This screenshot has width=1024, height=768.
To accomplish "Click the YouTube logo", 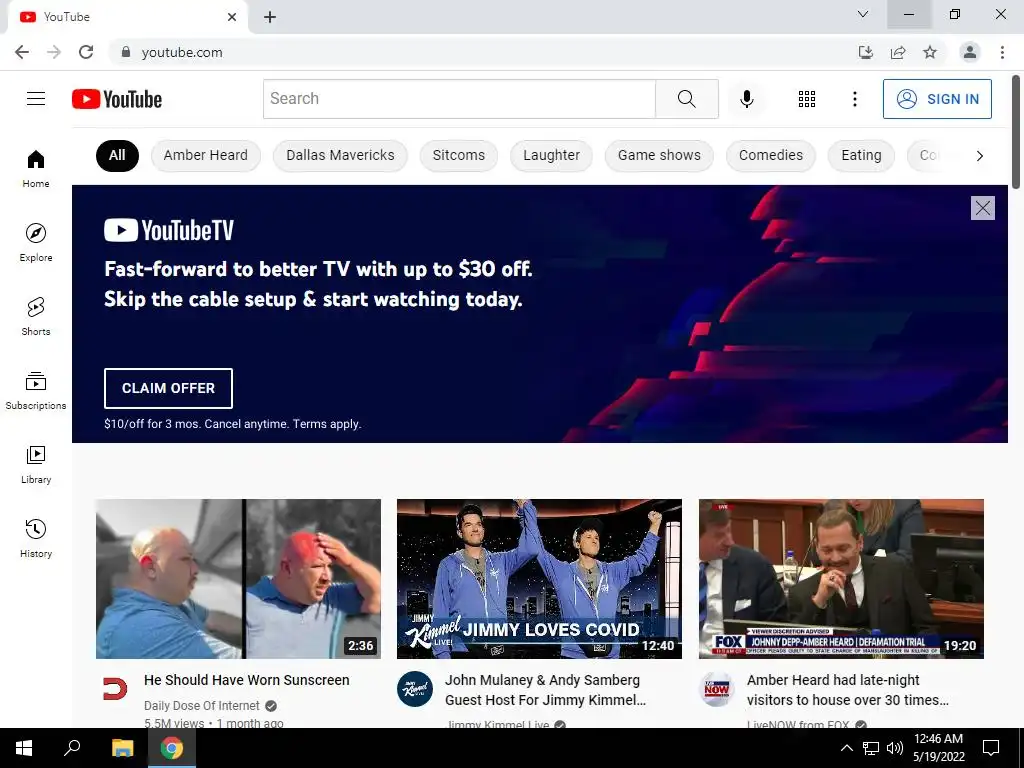I will point(117,99).
